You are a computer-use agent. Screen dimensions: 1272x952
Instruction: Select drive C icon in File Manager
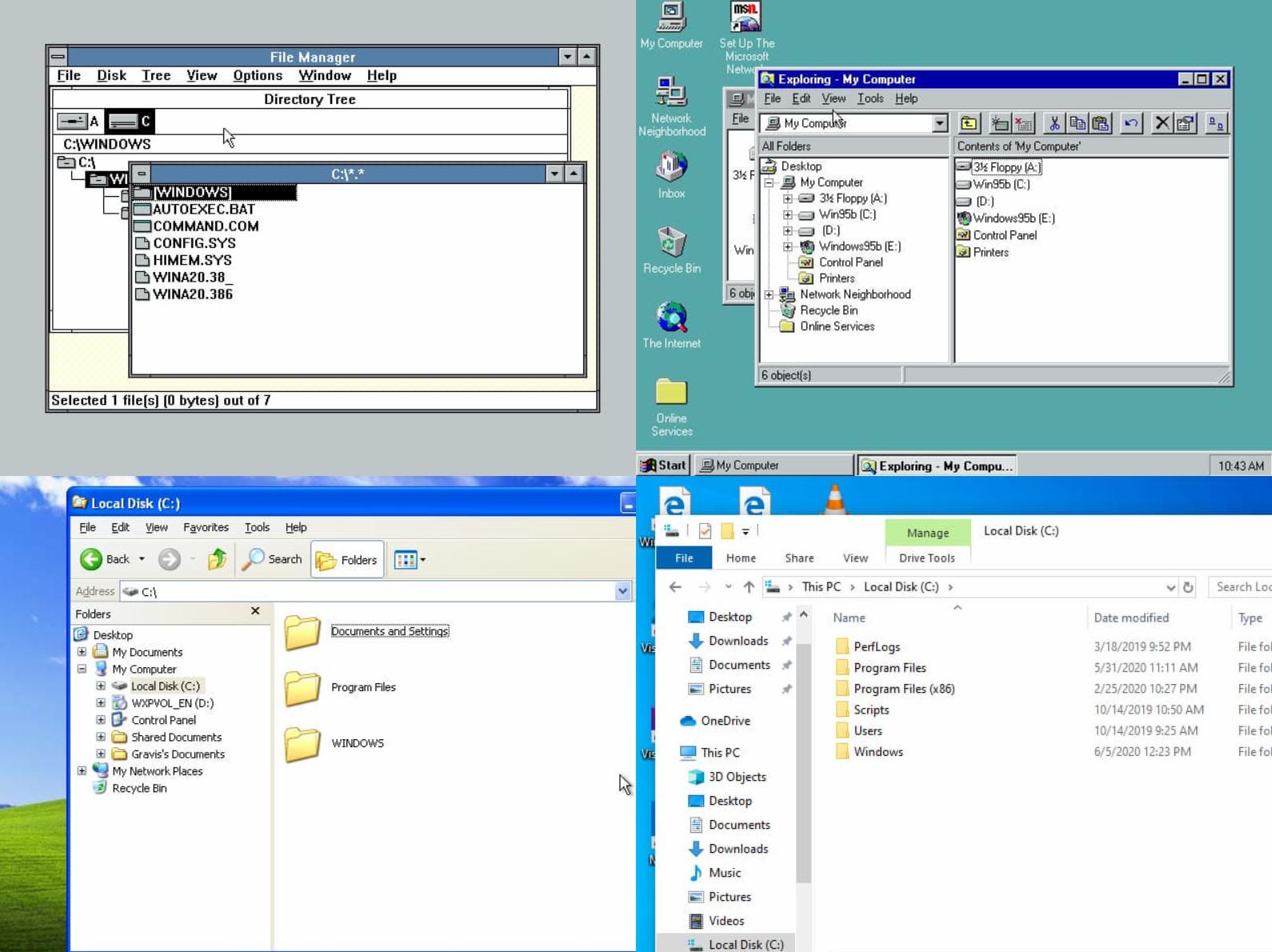[x=130, y=122]
